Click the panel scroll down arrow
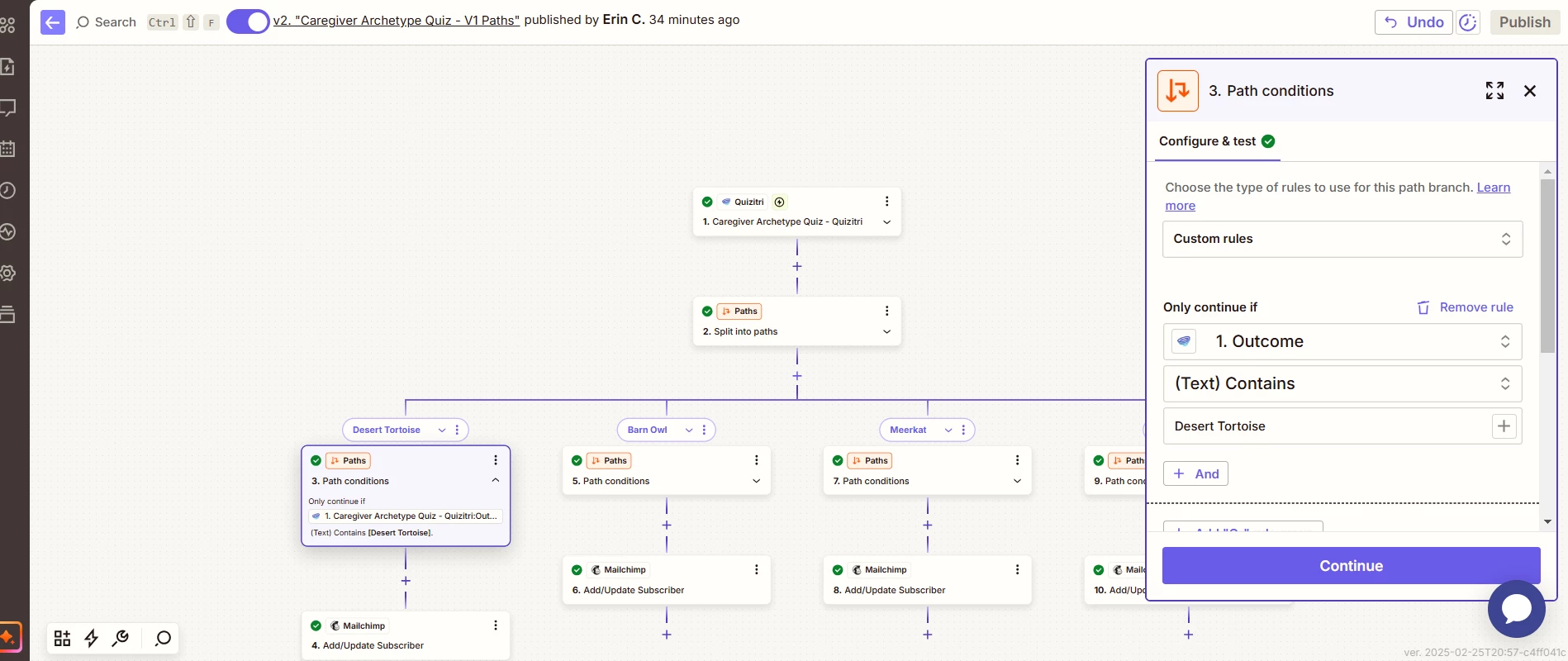The width and height of the screenshot is (1568, 661). 1547,522
